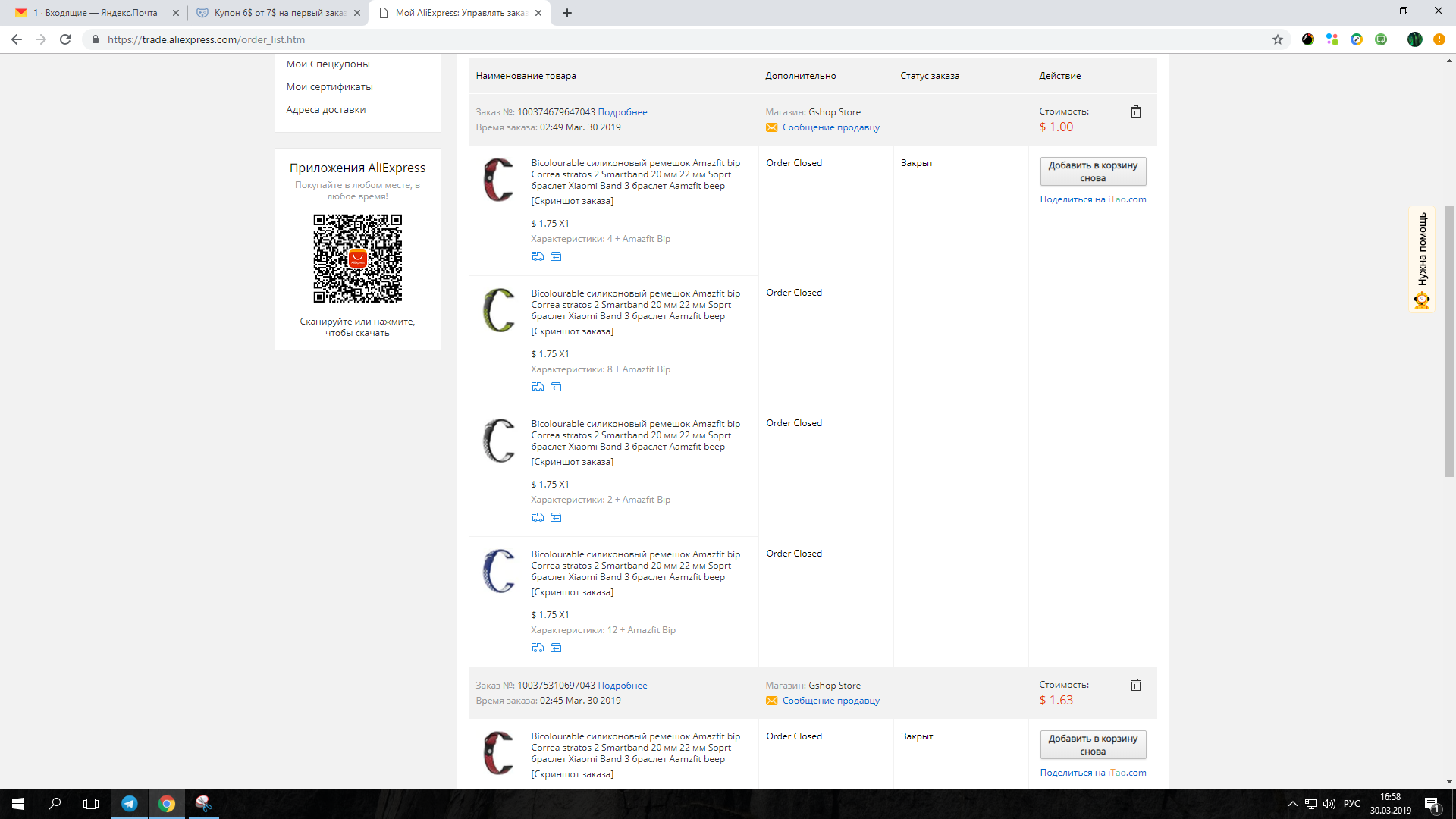This screenshot has width=1456, height=819.
Task: Open gray-black strap product thumbnail
Action: click(x=499, y=441)
